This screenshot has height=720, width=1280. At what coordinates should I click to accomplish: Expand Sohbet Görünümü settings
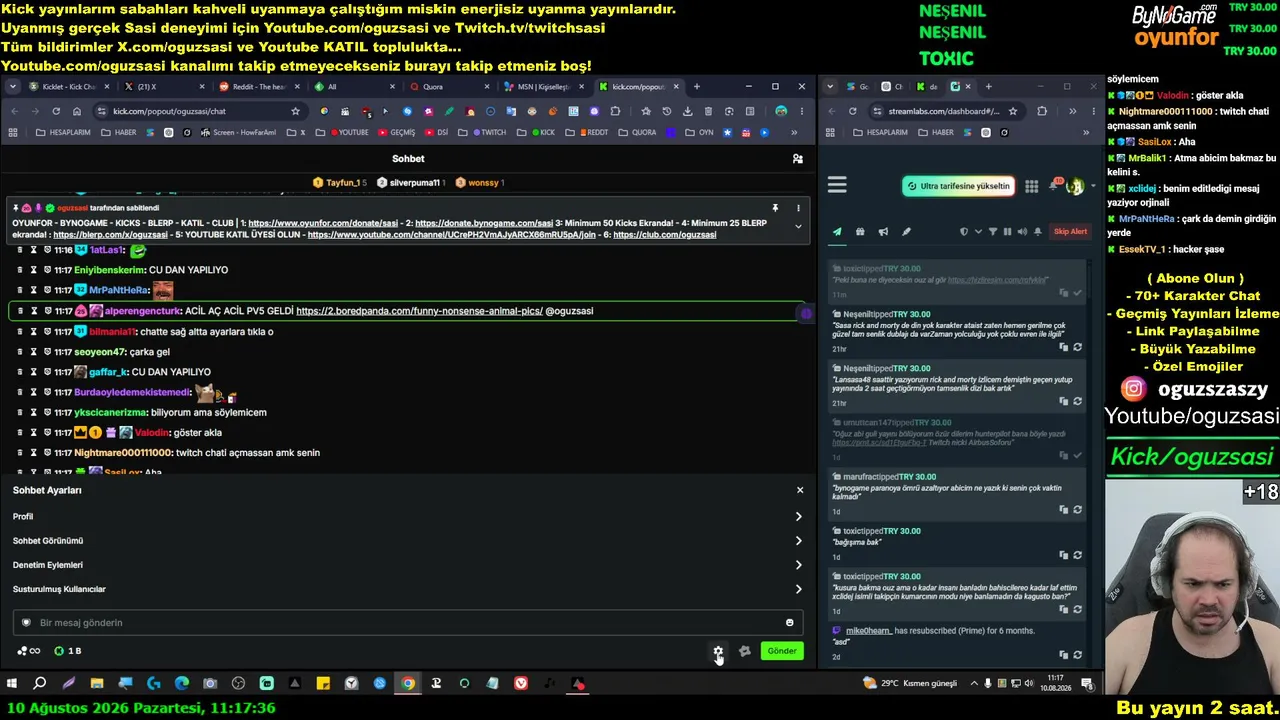coord(407,541)
